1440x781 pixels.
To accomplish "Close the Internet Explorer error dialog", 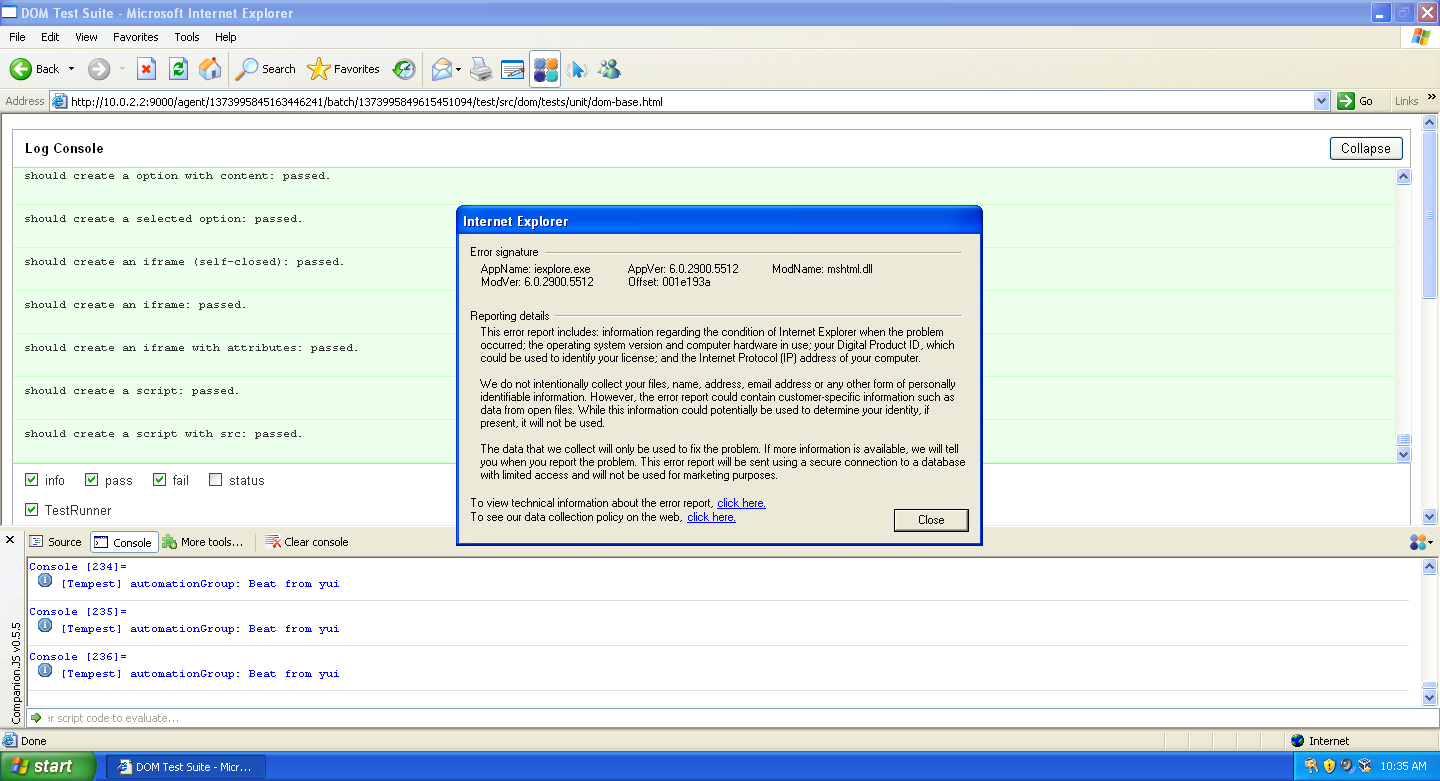I will tap(931, 520).
